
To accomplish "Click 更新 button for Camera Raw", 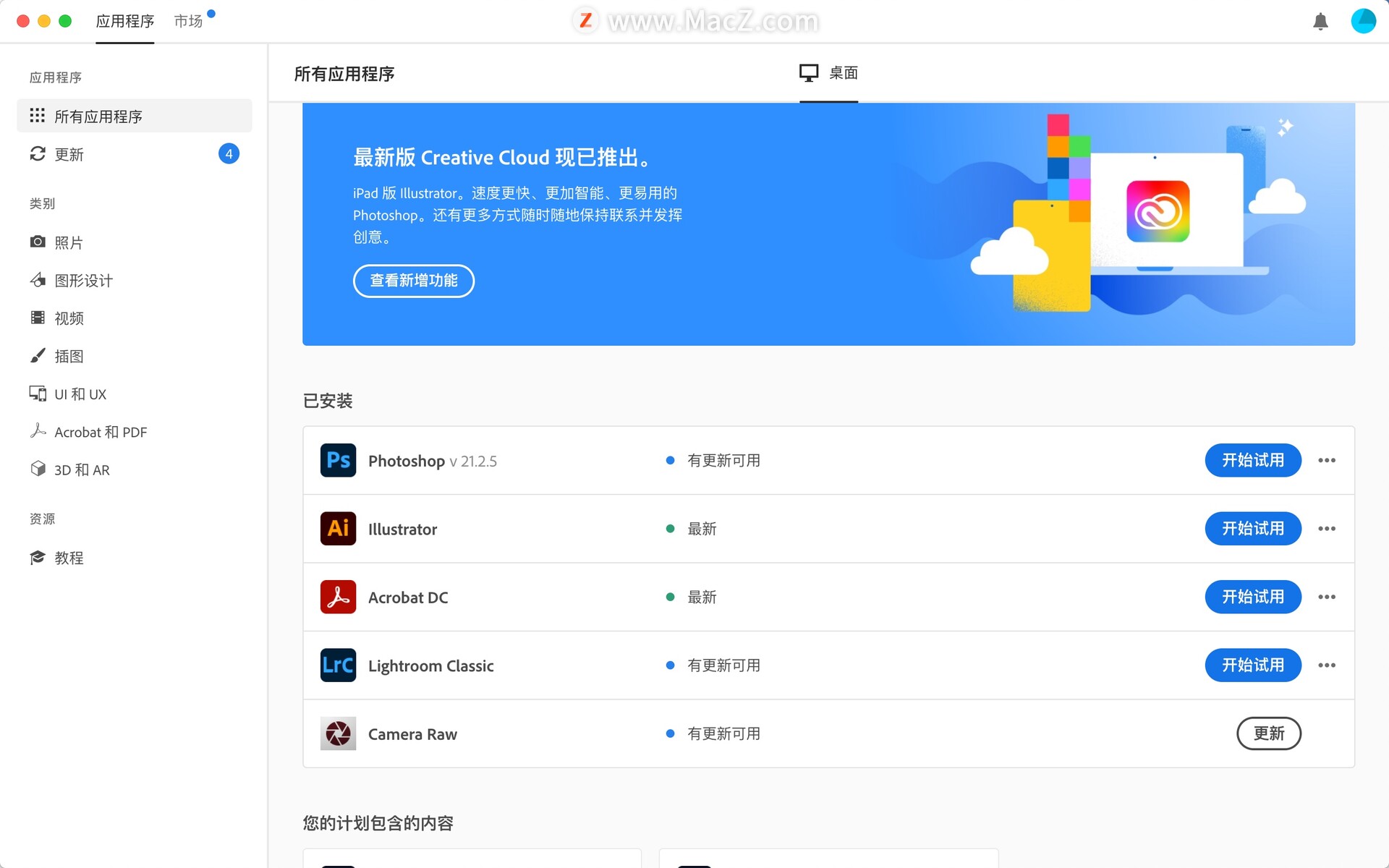I will tap(1268, 733).
